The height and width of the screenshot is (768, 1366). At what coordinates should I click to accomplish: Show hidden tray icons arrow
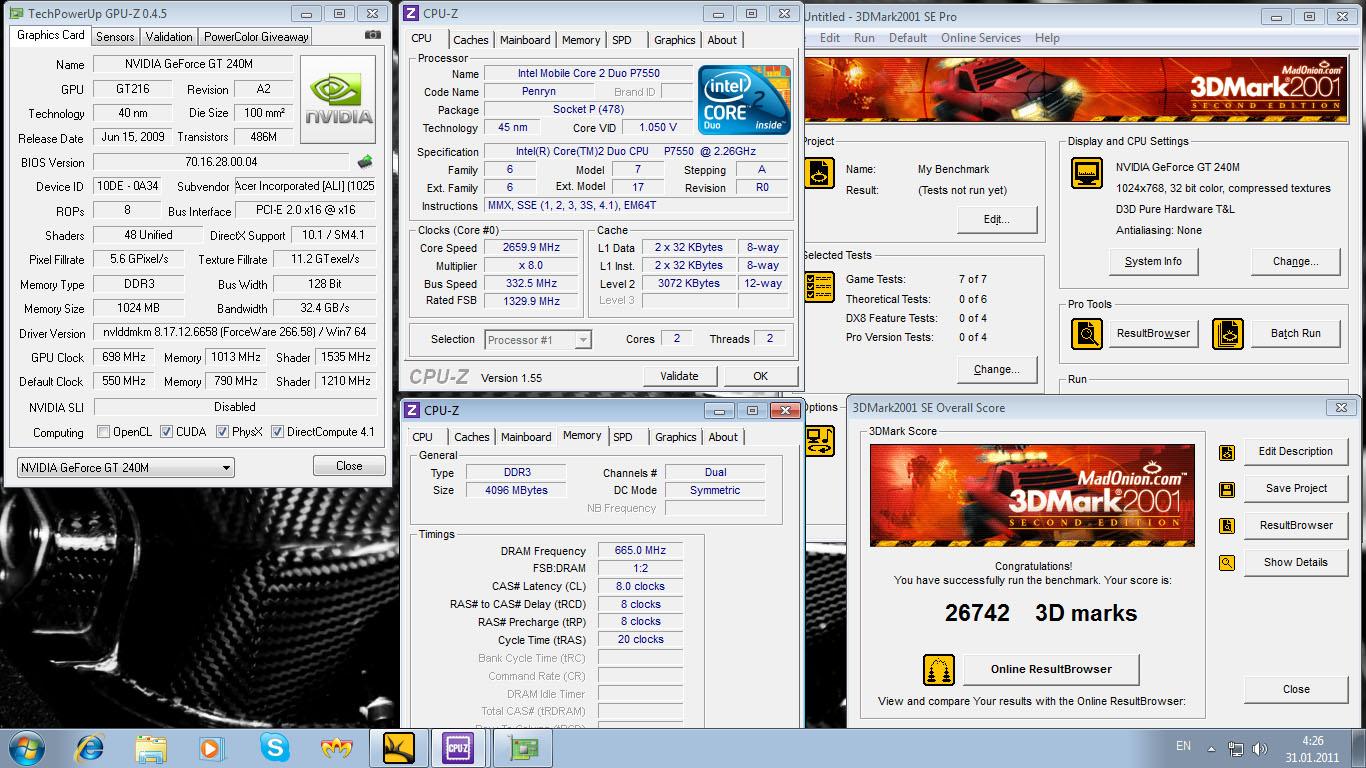[1212, 748]
